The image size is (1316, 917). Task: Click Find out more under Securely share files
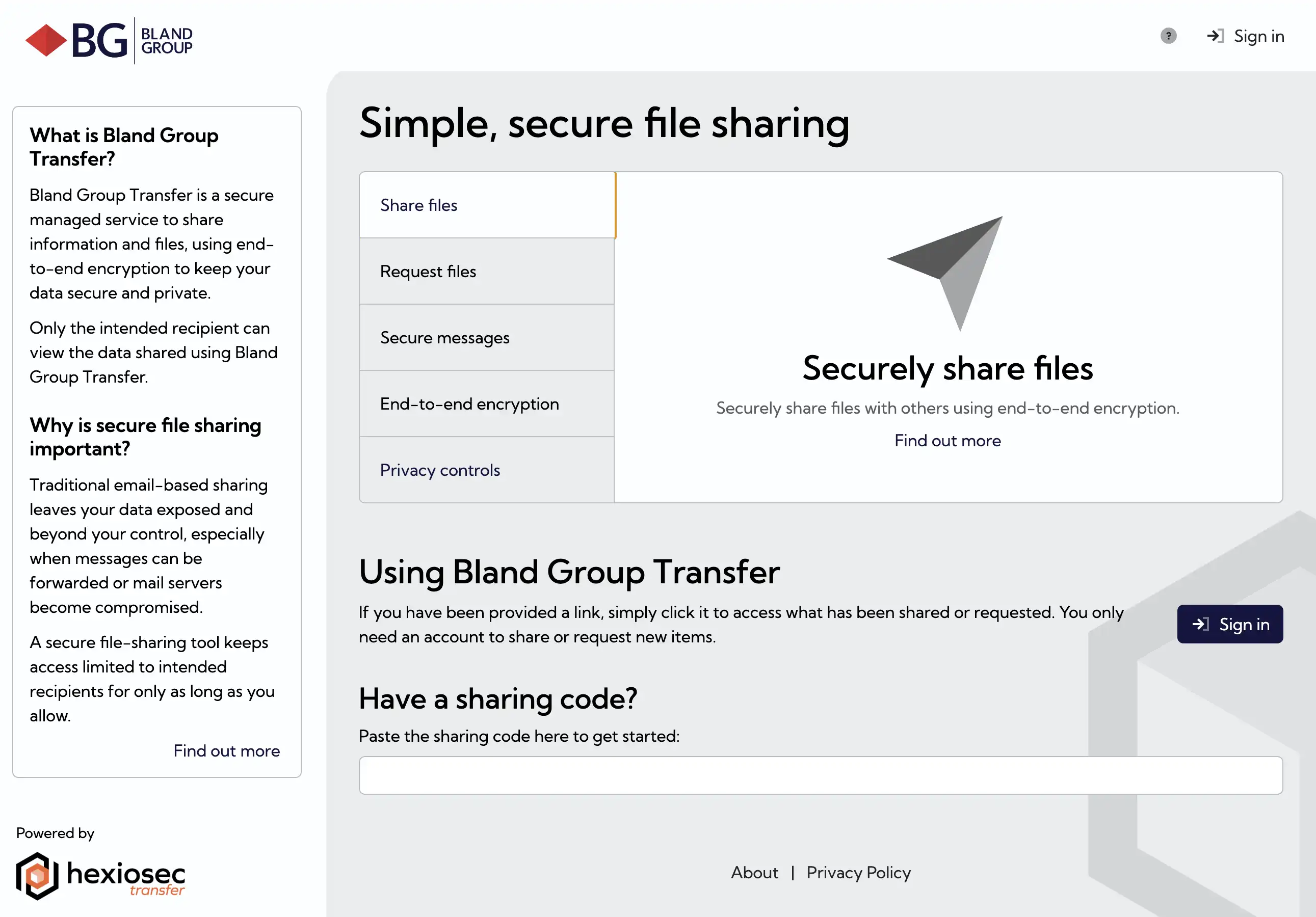pyautogui.click(x=947, y=441)
